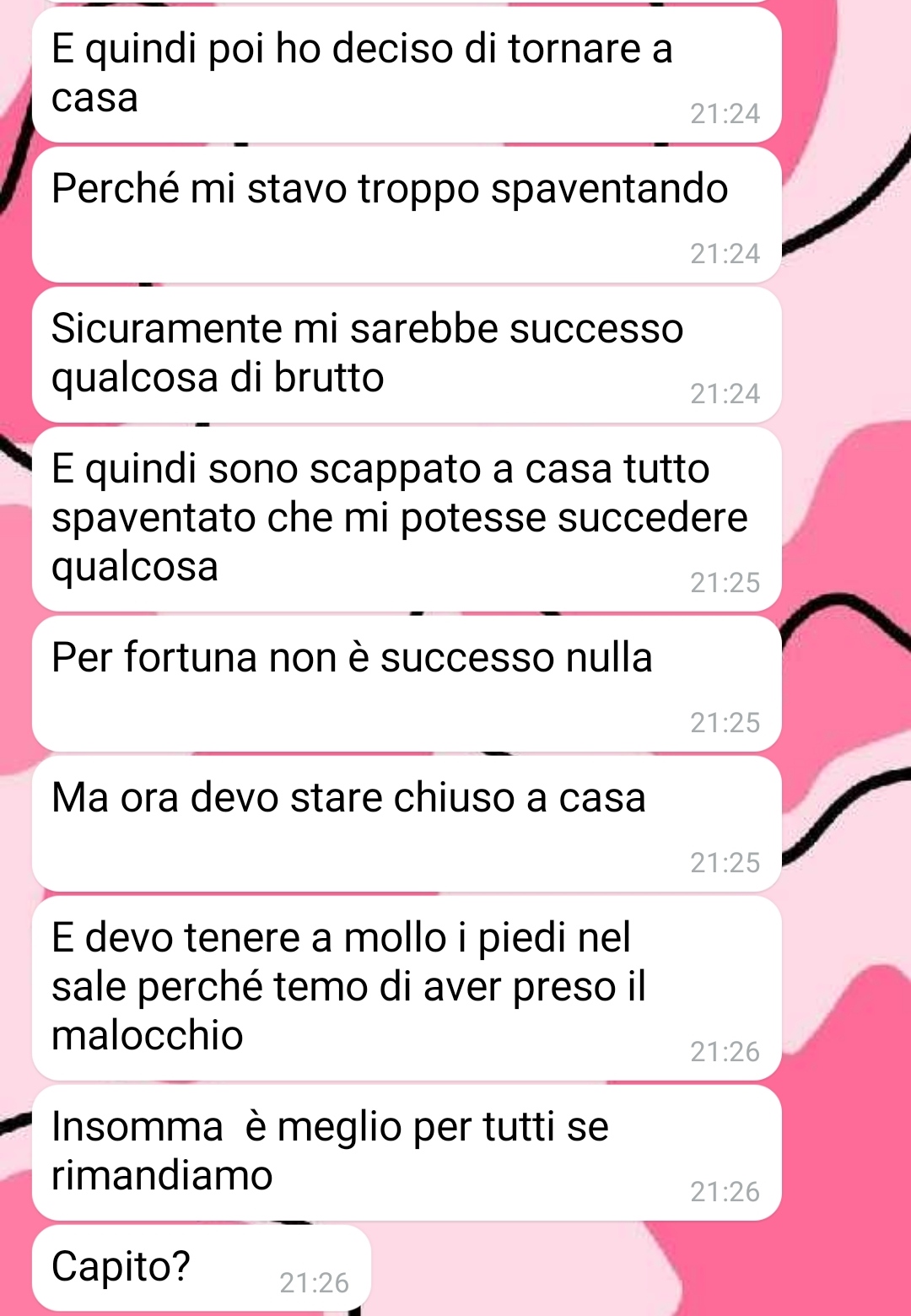This screenshot has width=911, height=1316.
Task: Click timestamp of 'Ma ora devo stare chiuso' message
Action: coord(725,863)
